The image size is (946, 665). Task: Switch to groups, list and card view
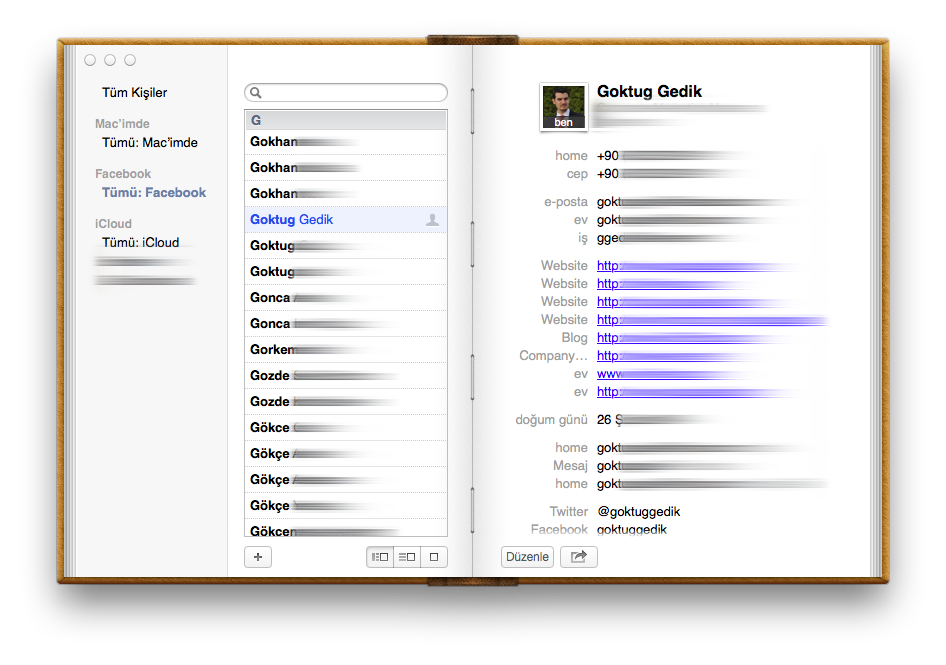[379, 557]
